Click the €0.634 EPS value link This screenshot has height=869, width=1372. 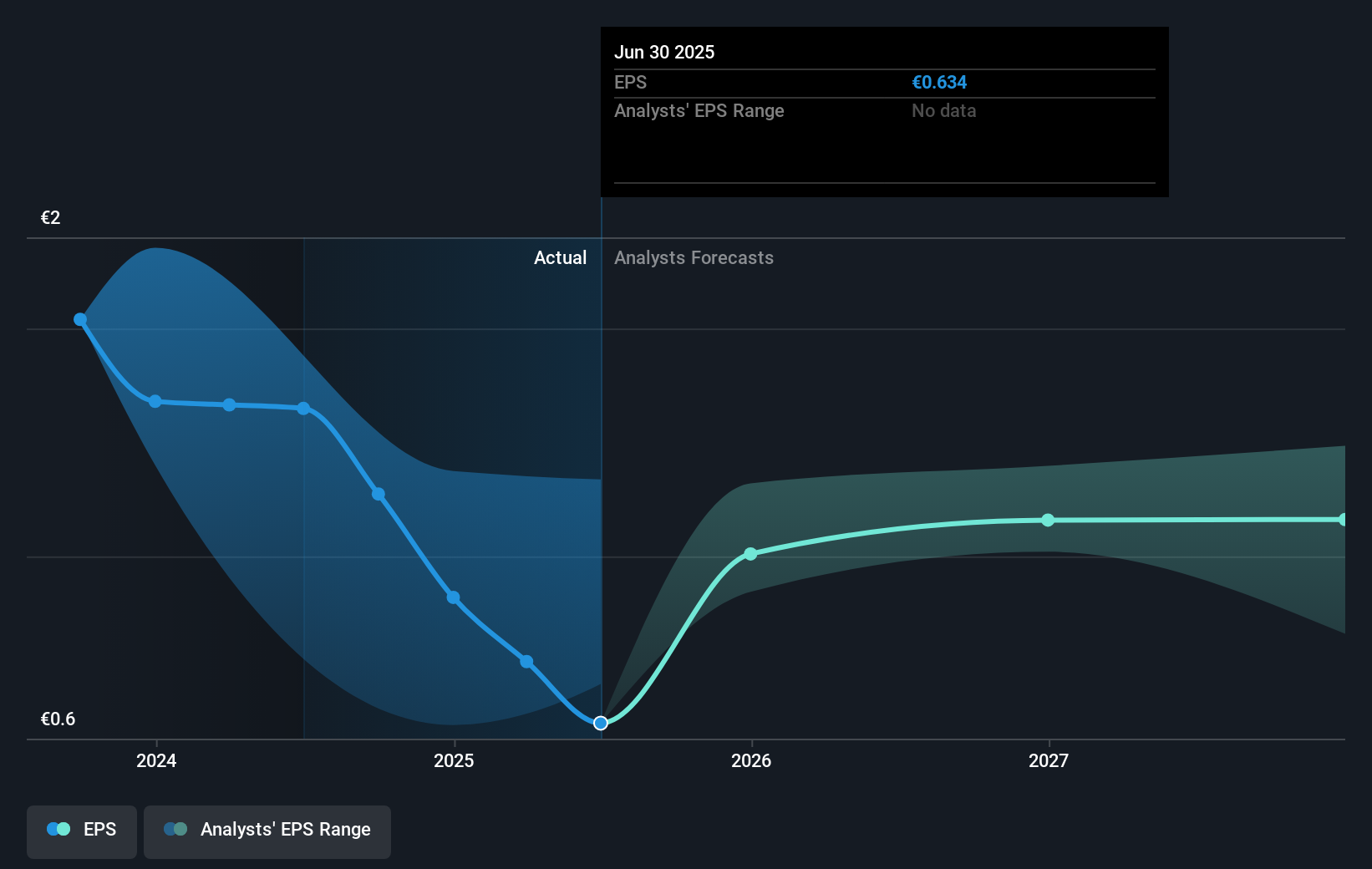click(938, 82)
